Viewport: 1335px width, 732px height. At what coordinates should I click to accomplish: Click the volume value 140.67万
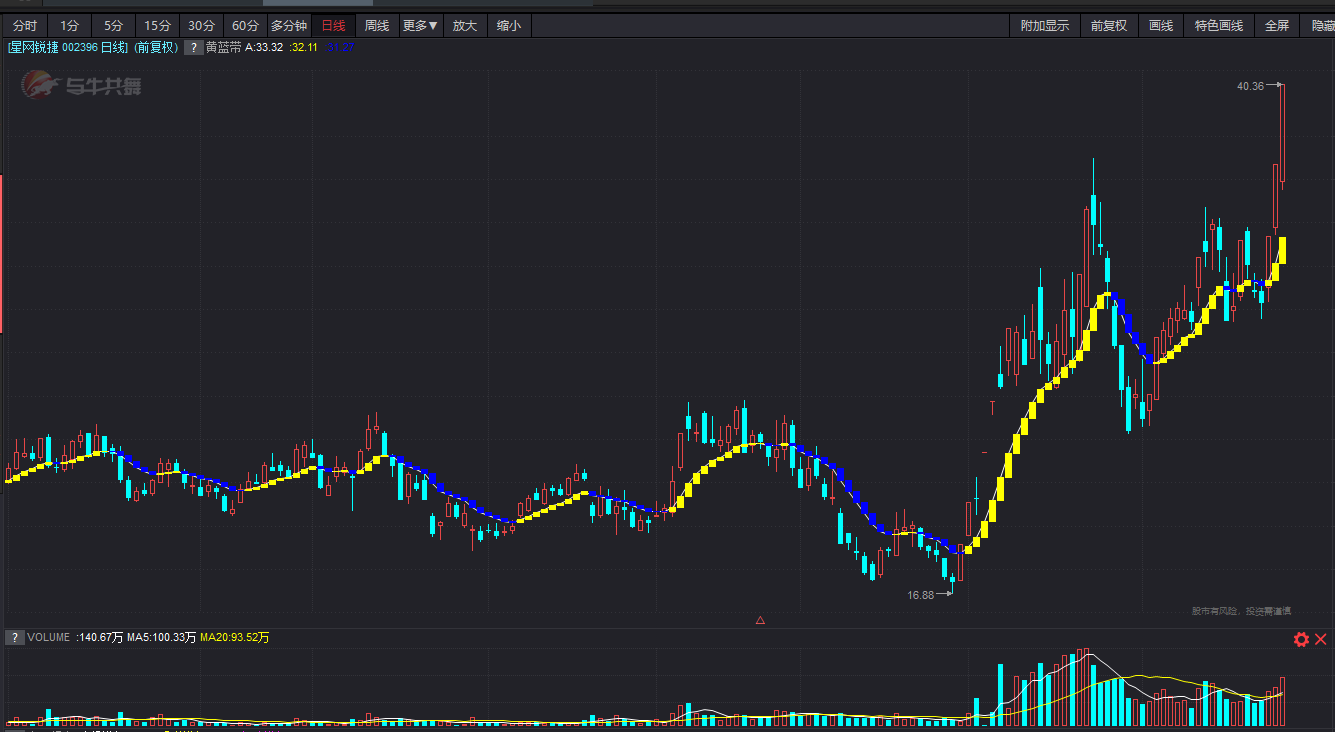(100, 637)
